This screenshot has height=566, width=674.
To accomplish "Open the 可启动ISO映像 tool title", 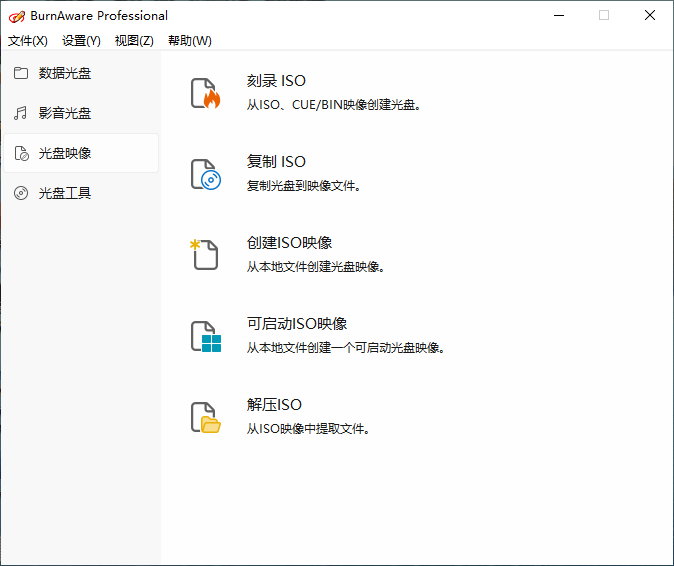I will [x=297, y=324].
